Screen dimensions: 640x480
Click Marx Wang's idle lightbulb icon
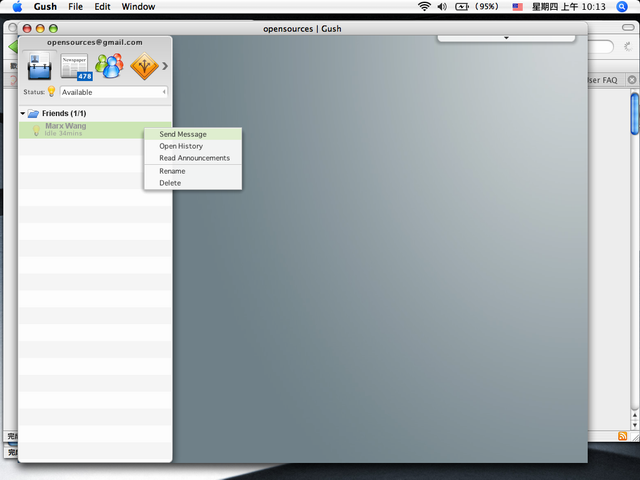36,130
